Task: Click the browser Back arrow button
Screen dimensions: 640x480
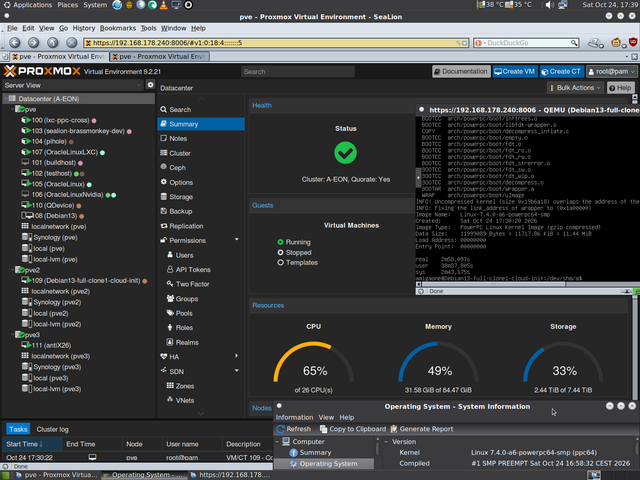Action: tap(15, 42)
